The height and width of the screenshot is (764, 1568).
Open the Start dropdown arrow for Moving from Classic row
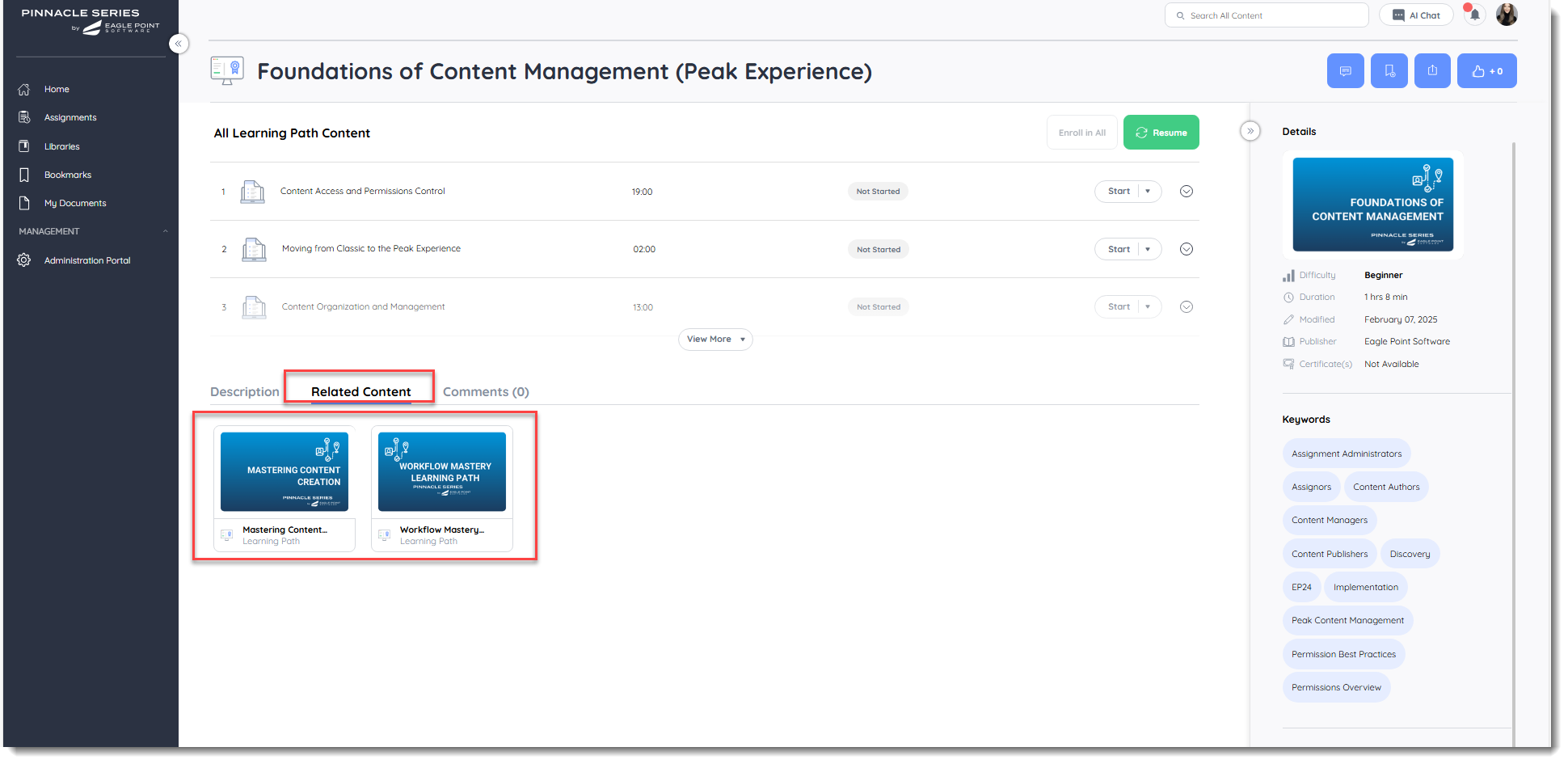1148,249
